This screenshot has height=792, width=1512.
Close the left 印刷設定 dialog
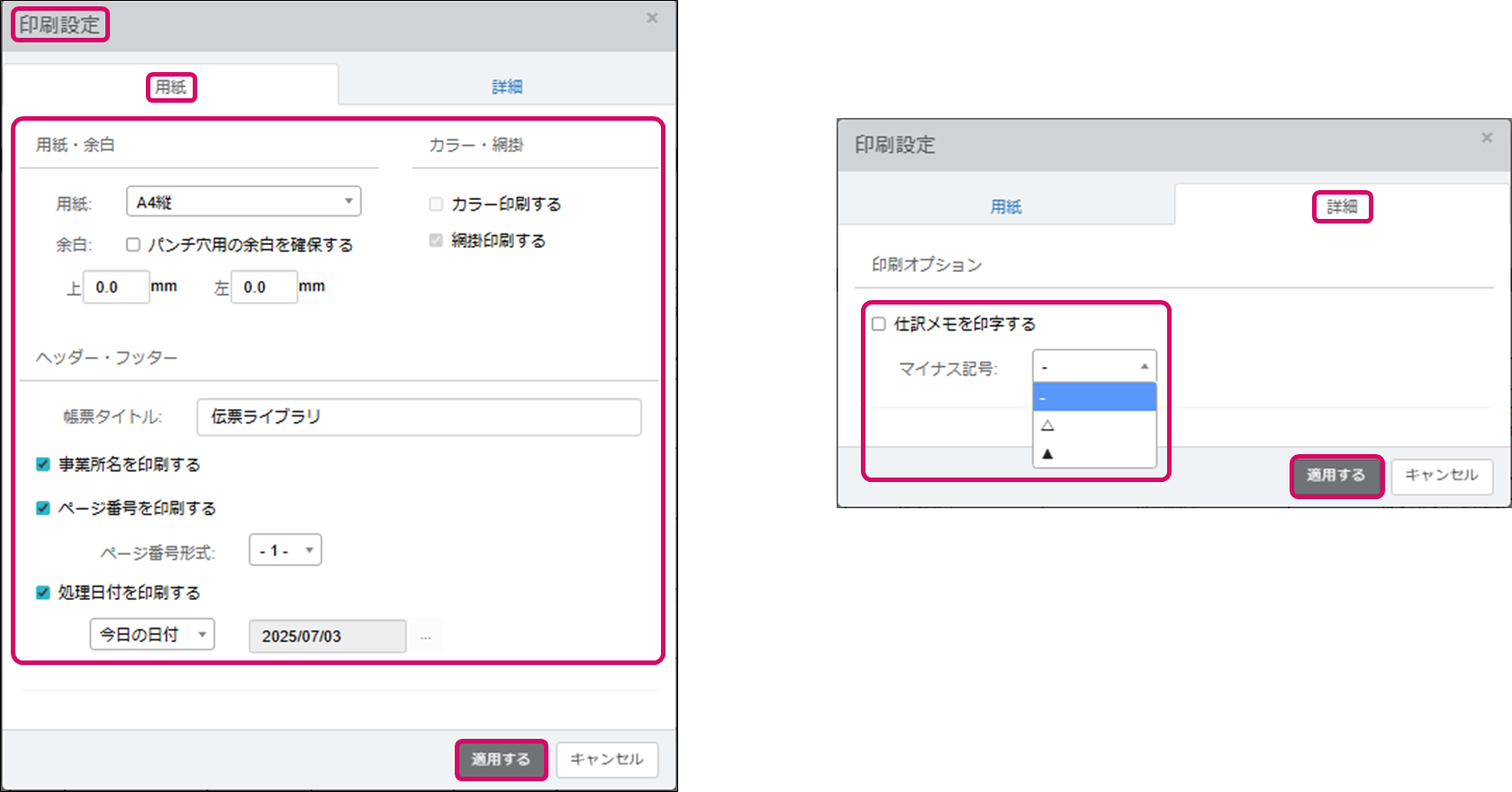652,18
